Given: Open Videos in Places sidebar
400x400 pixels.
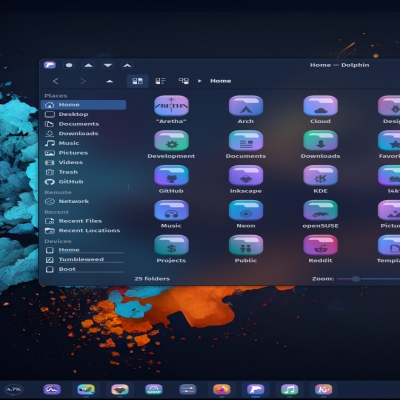Looking at the screenshot, I should pyautogui.click(x=83, y=163).
